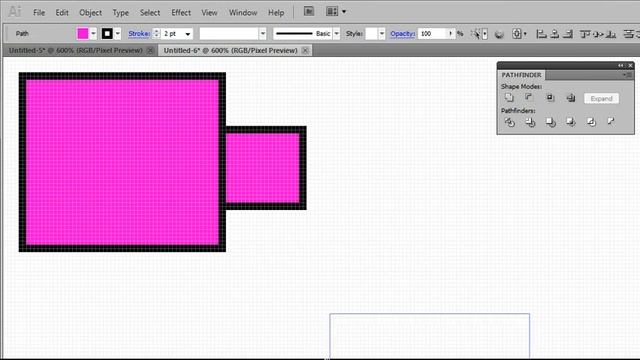The image size is (640, 360).
Task: Click the Opacity value field
Action: click(x=433, y=33)
